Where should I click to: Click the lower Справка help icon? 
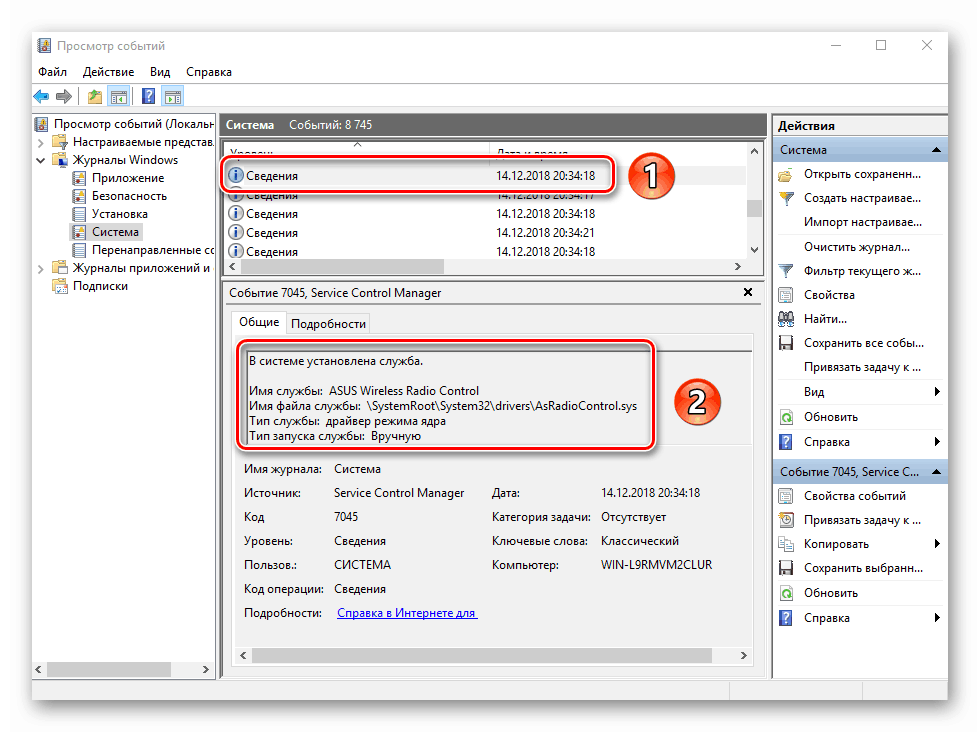786,618
